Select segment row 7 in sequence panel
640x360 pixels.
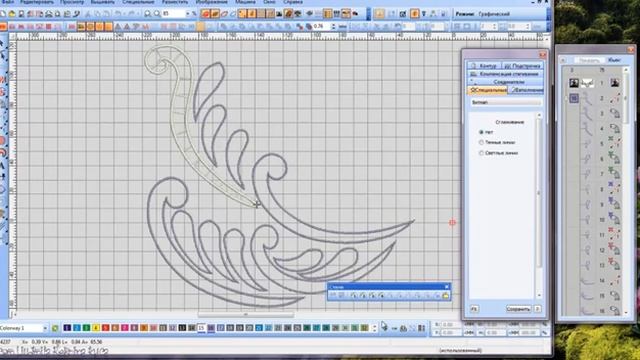click(594, 174)
